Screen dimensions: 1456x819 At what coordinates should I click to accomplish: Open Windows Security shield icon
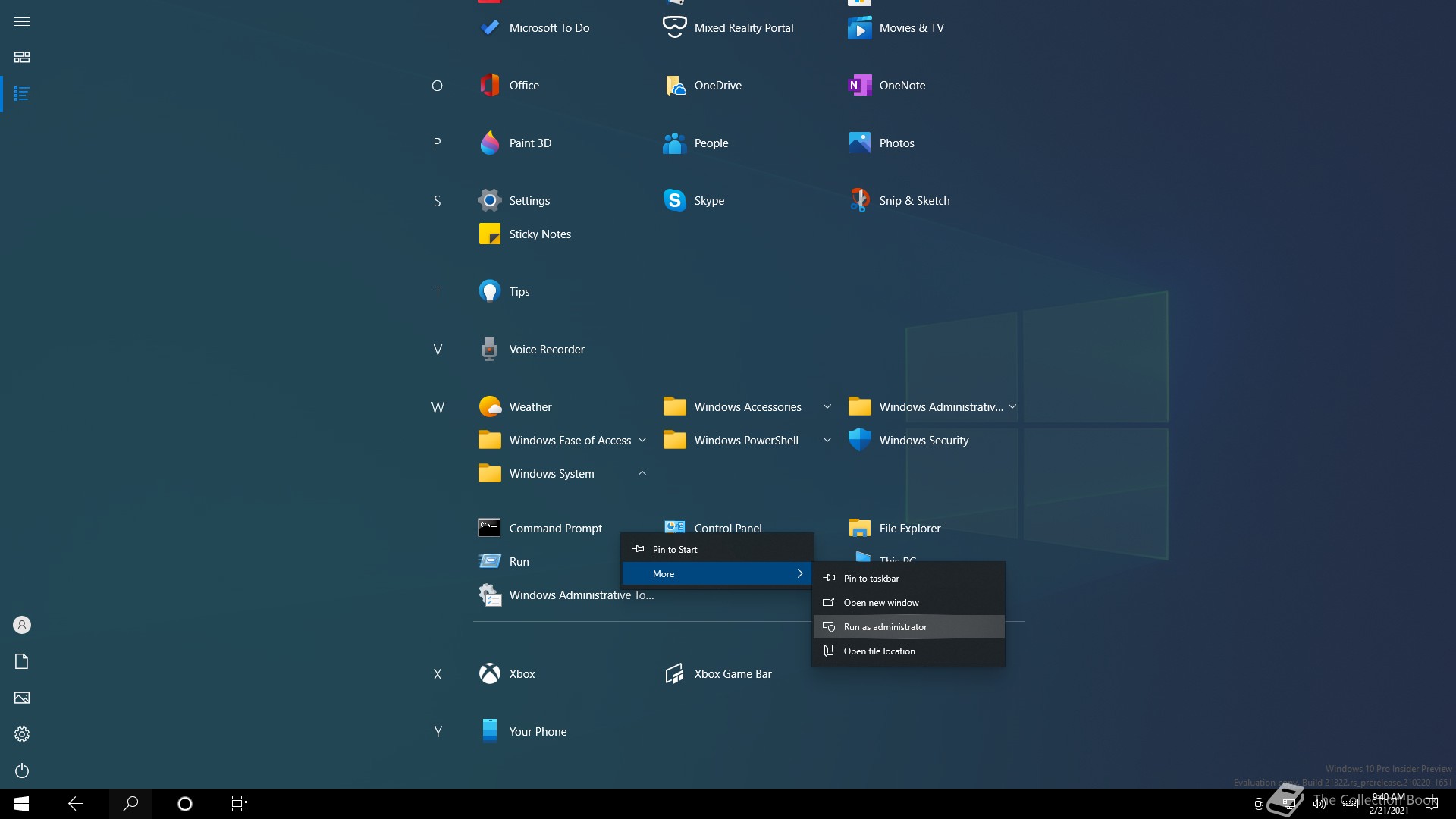[x=859, y=440]
